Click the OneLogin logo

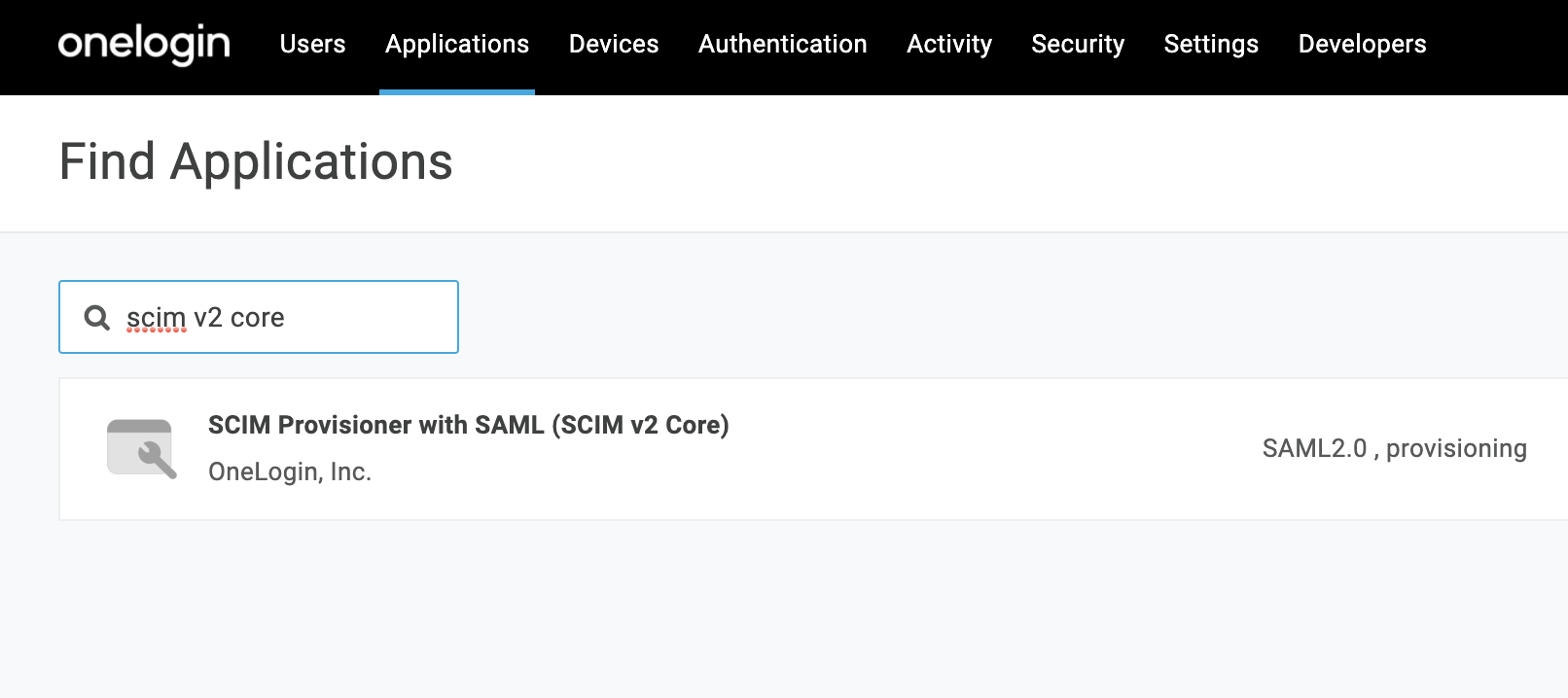pos(144,45)
